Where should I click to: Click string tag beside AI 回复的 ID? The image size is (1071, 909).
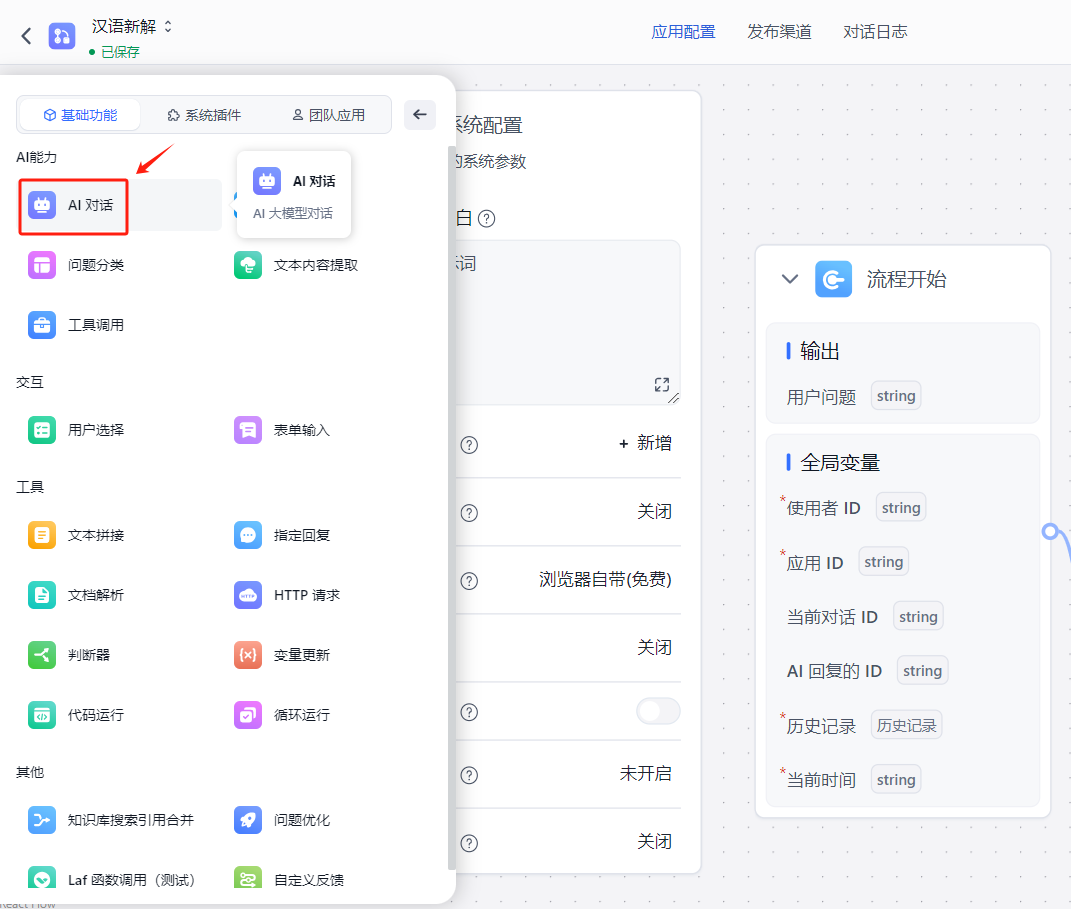pos(922,671)
